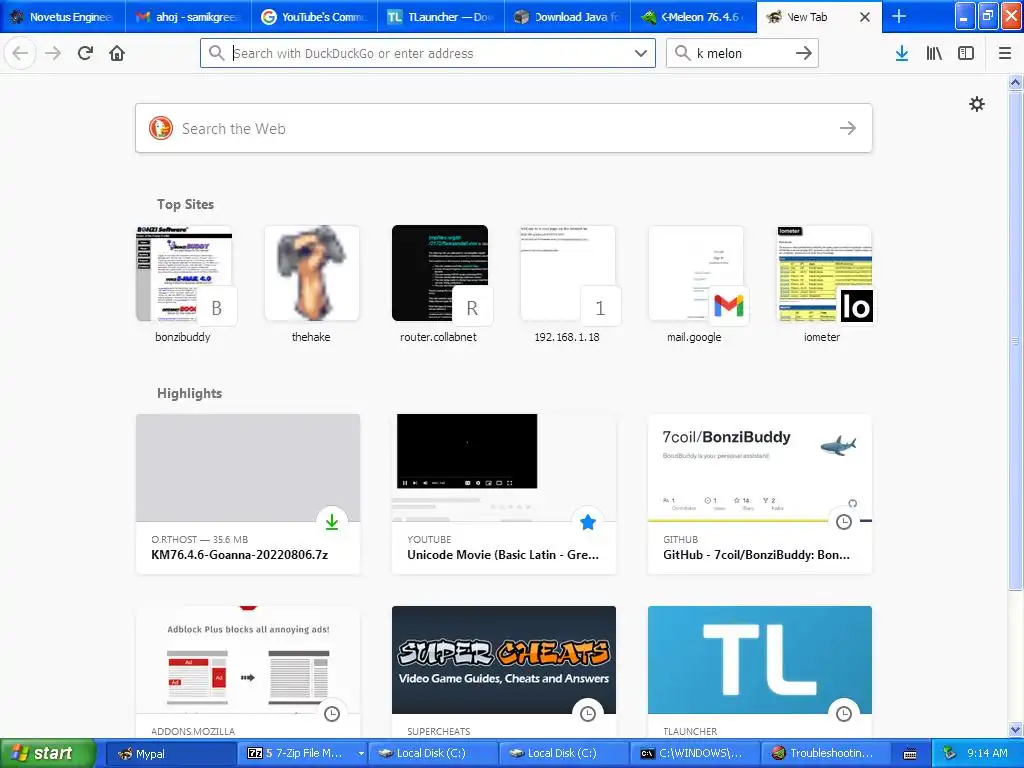
Task: Focus the address bar input field
Action: tap(428, 53)
